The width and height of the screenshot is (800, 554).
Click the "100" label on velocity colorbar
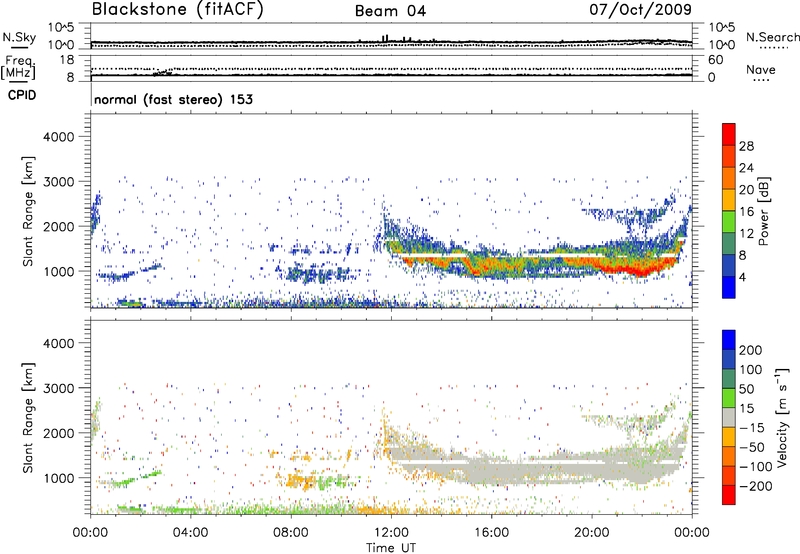(x=751, y=370)
